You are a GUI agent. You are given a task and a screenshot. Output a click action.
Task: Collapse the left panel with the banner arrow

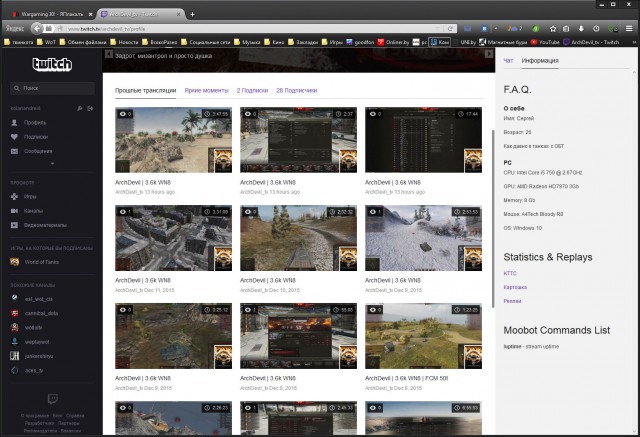click(109, 54)
